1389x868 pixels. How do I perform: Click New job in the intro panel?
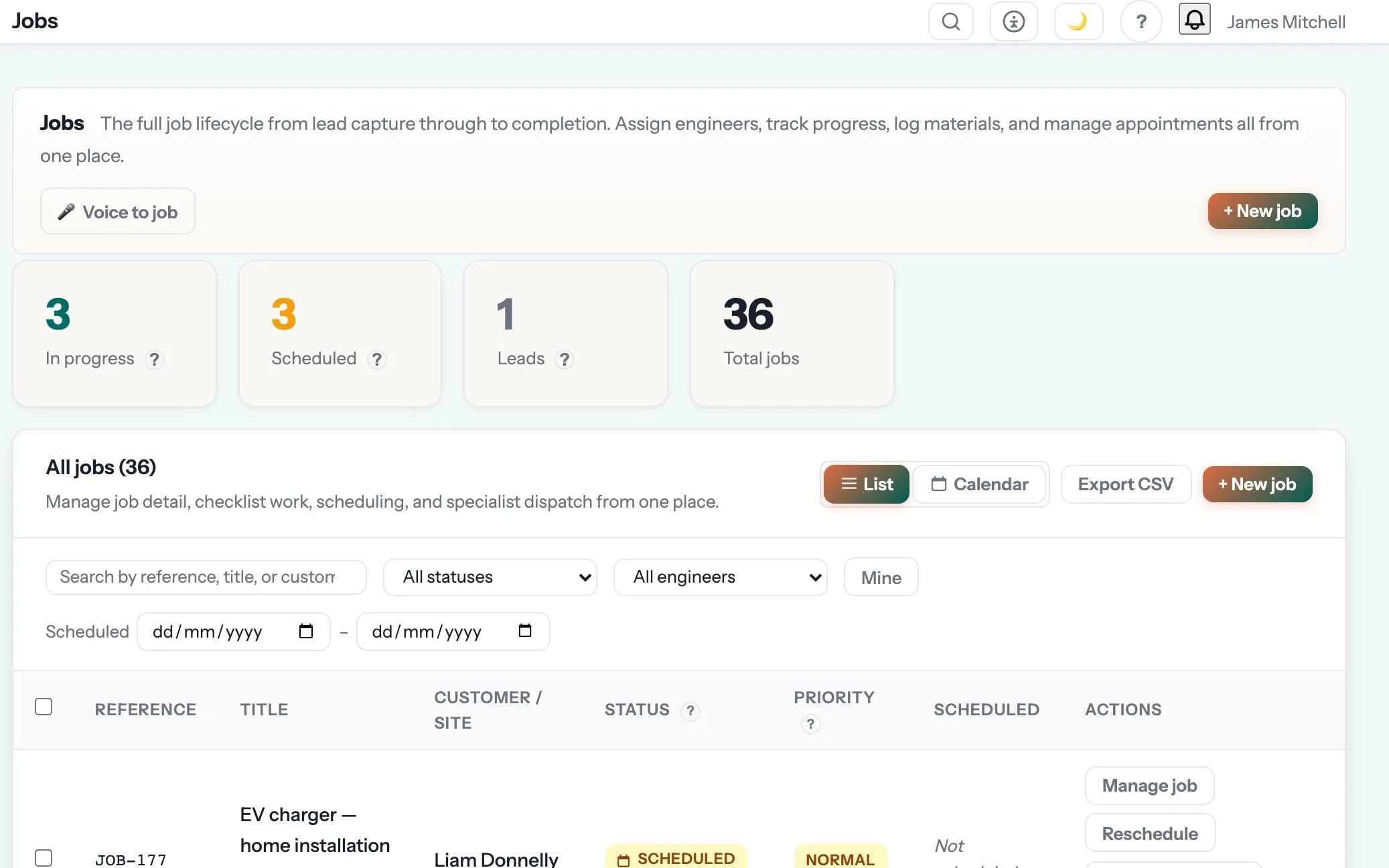(x=1262, y=211)
